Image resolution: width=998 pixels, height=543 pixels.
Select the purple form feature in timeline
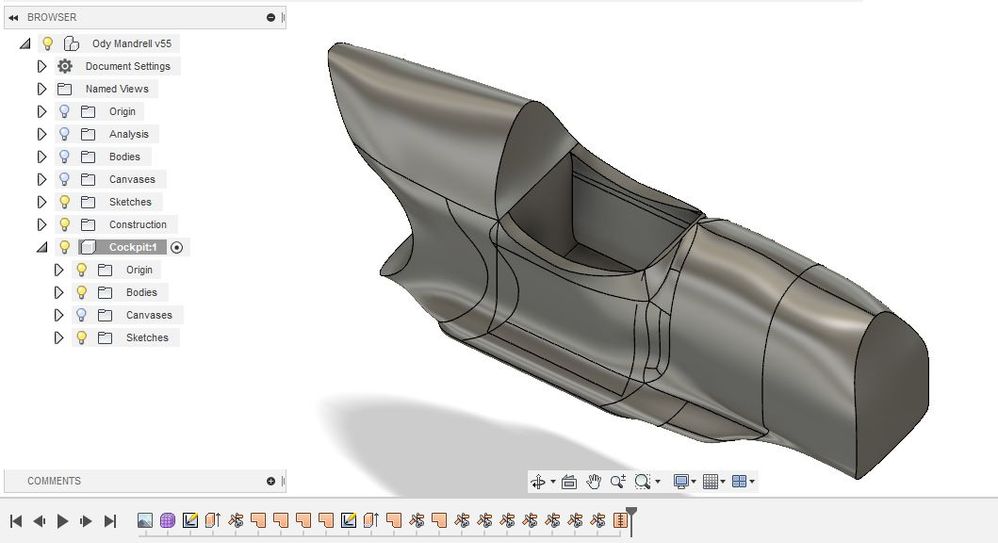point(167,521)
